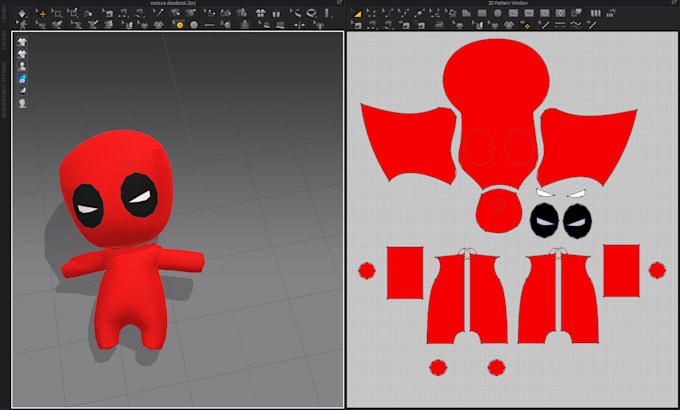This screenshot has width=680, height=410.
Task: Pick the Free Sewing tool in 2D toolbar
Action: click(x=388, y=25)
